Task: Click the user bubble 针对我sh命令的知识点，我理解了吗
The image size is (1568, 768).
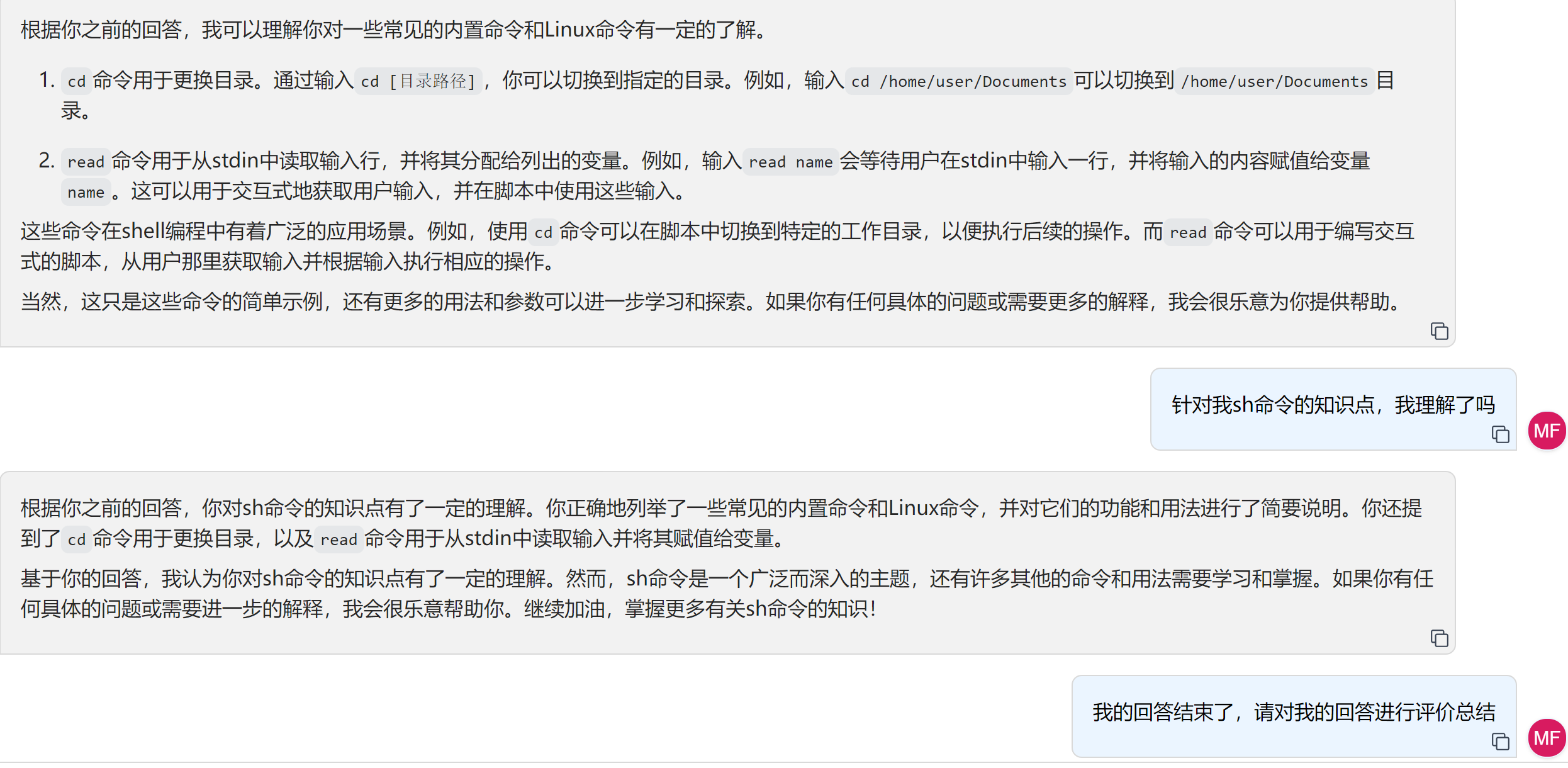Action: click(x=1332, y=405)
